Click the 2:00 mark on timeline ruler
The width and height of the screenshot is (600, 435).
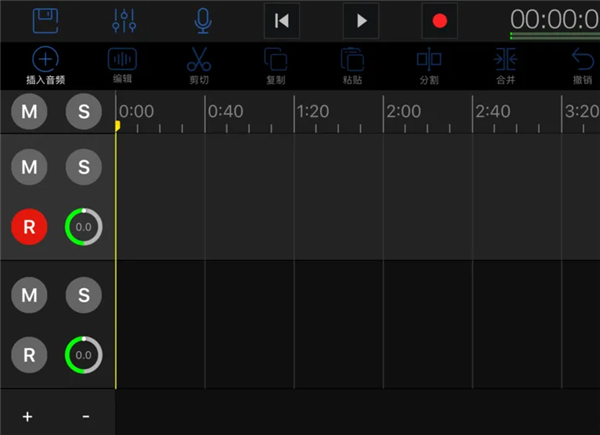pyautogui.click(x=403, y=112)
